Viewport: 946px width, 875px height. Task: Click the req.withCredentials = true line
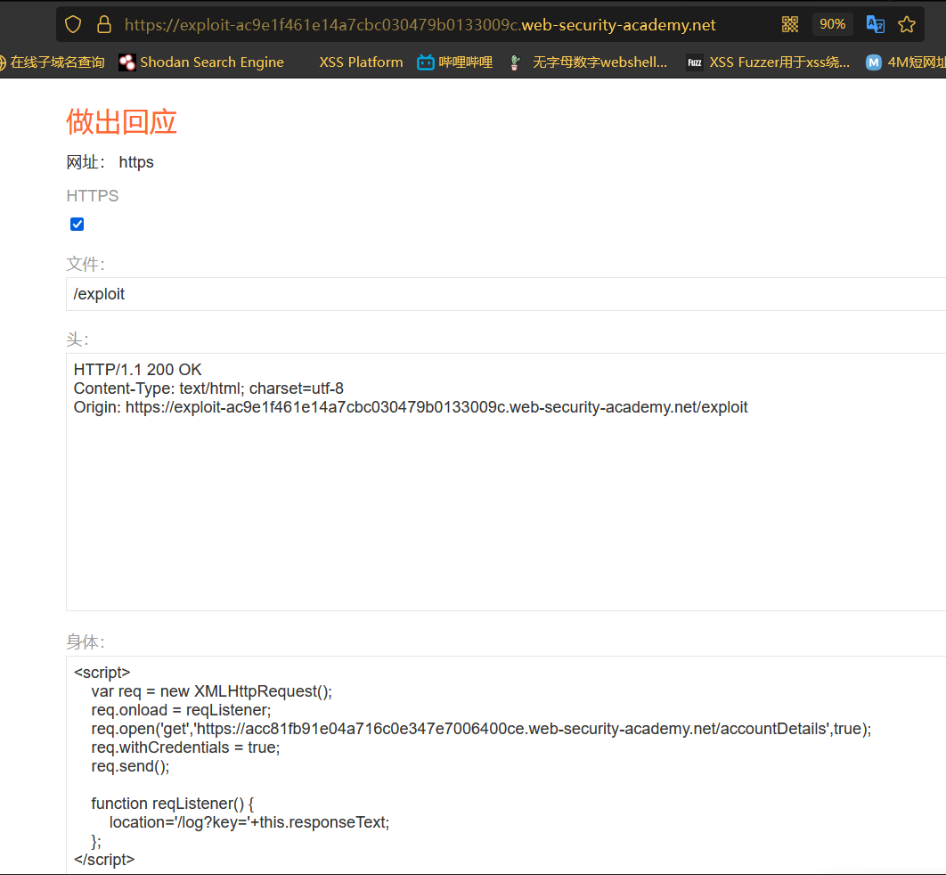tap(186, 748)
